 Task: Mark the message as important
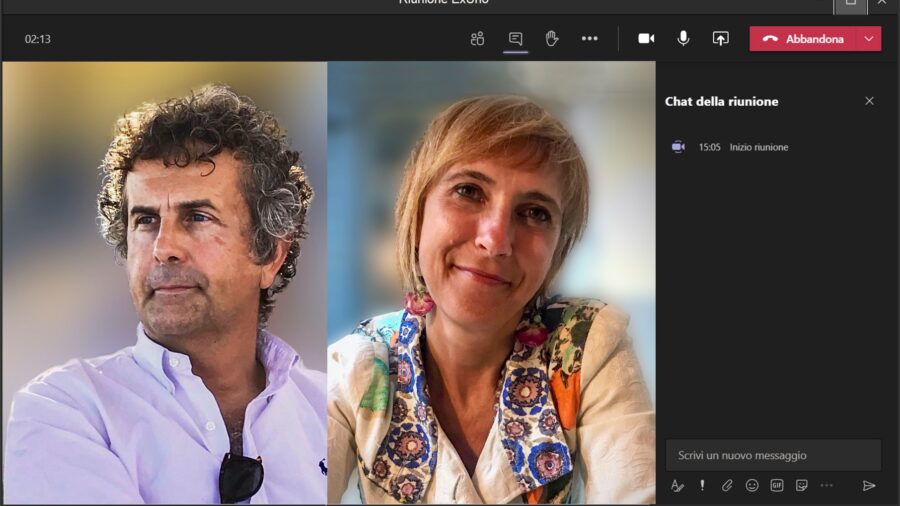click(x=702, y=485)
